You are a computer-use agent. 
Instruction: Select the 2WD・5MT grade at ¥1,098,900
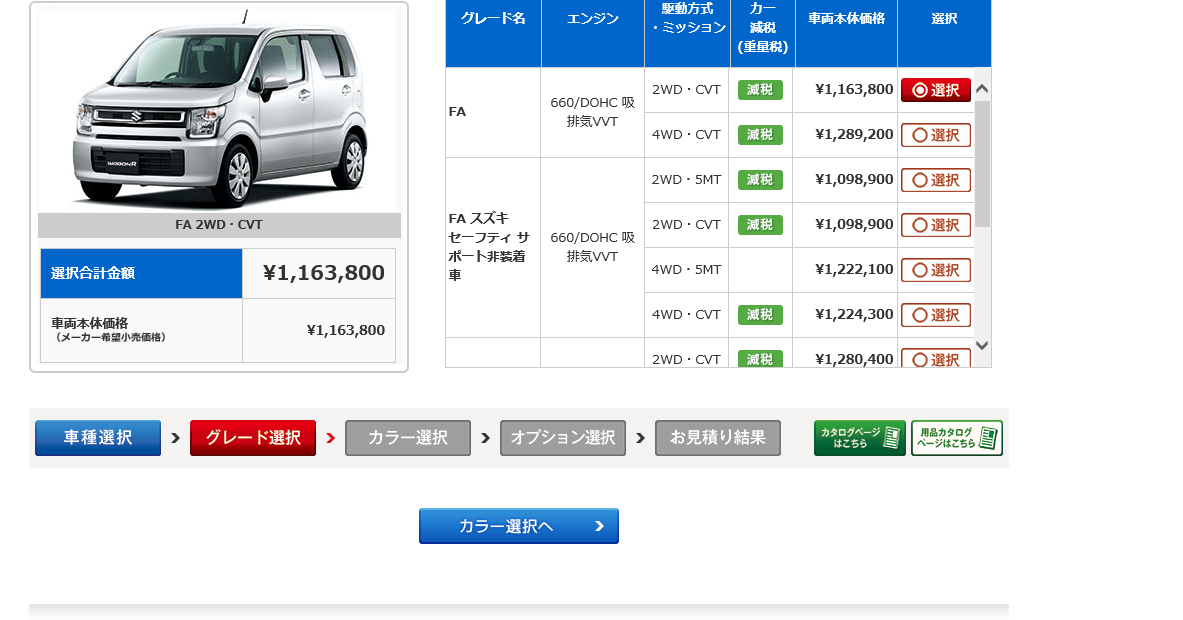pos(936,180)
